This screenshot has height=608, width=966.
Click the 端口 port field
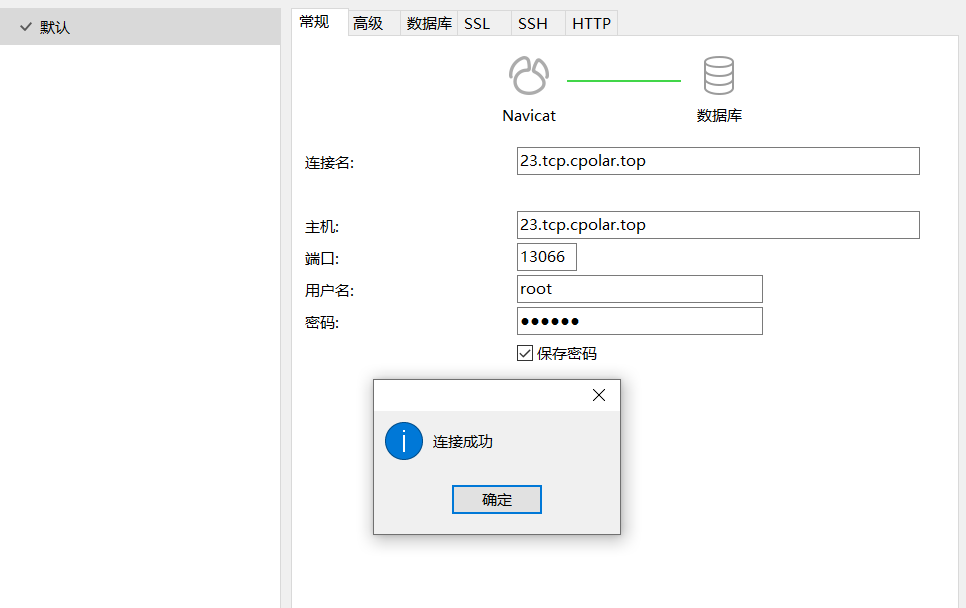tap(546, 257)
